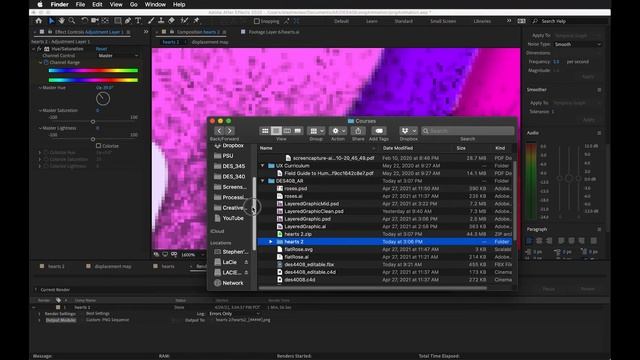Screen dimensions: 640x360
Task: Open the Help menu
Action: 179,4
